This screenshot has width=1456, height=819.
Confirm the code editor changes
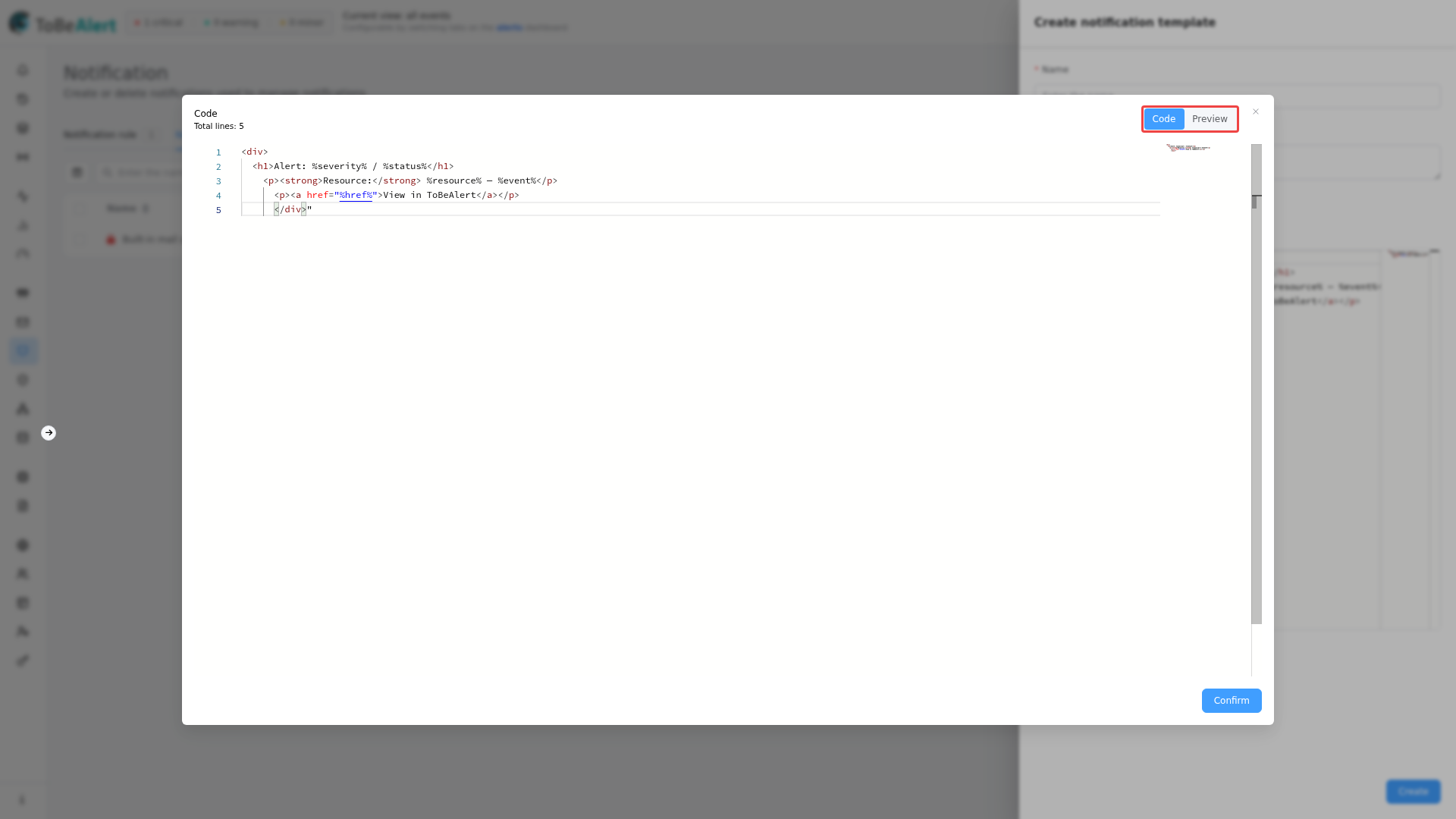click(x=1232, y=701)
